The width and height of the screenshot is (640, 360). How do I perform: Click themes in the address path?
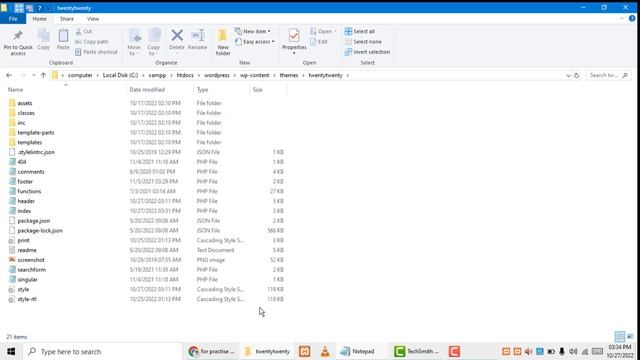pos(289,75)
